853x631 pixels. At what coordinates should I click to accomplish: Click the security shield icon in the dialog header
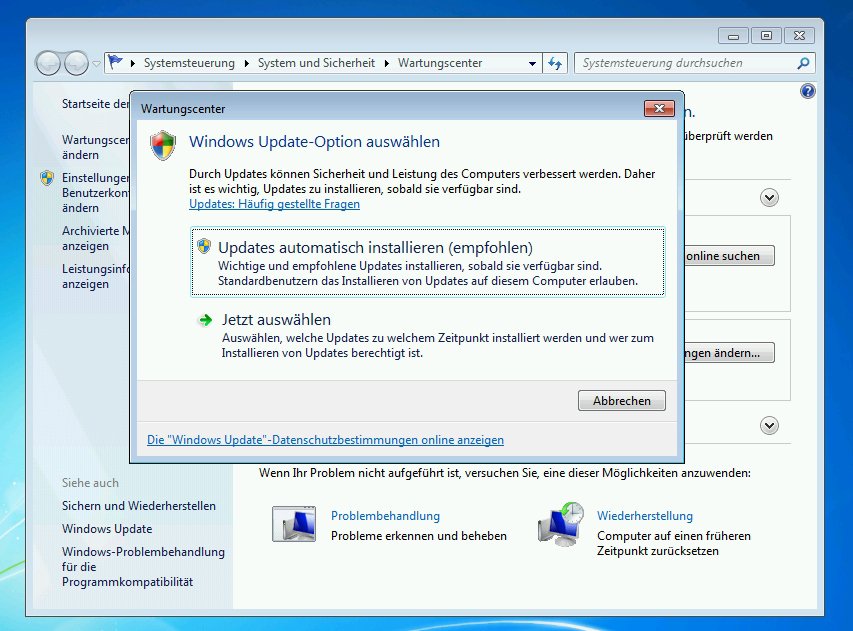(163, 143)
